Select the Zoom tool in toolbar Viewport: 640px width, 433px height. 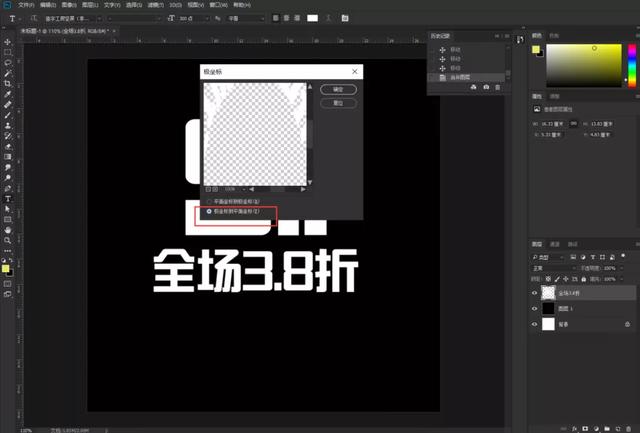(x=8, y=241)
